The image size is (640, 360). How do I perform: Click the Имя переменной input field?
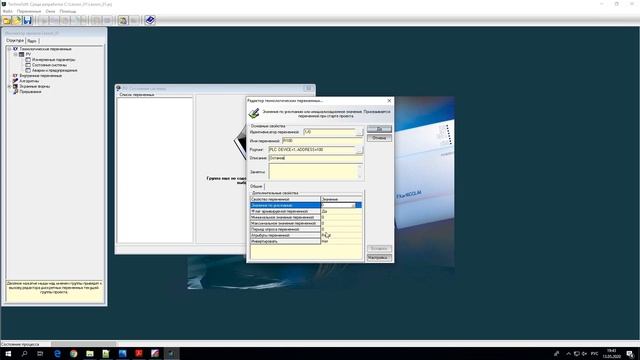322,141
